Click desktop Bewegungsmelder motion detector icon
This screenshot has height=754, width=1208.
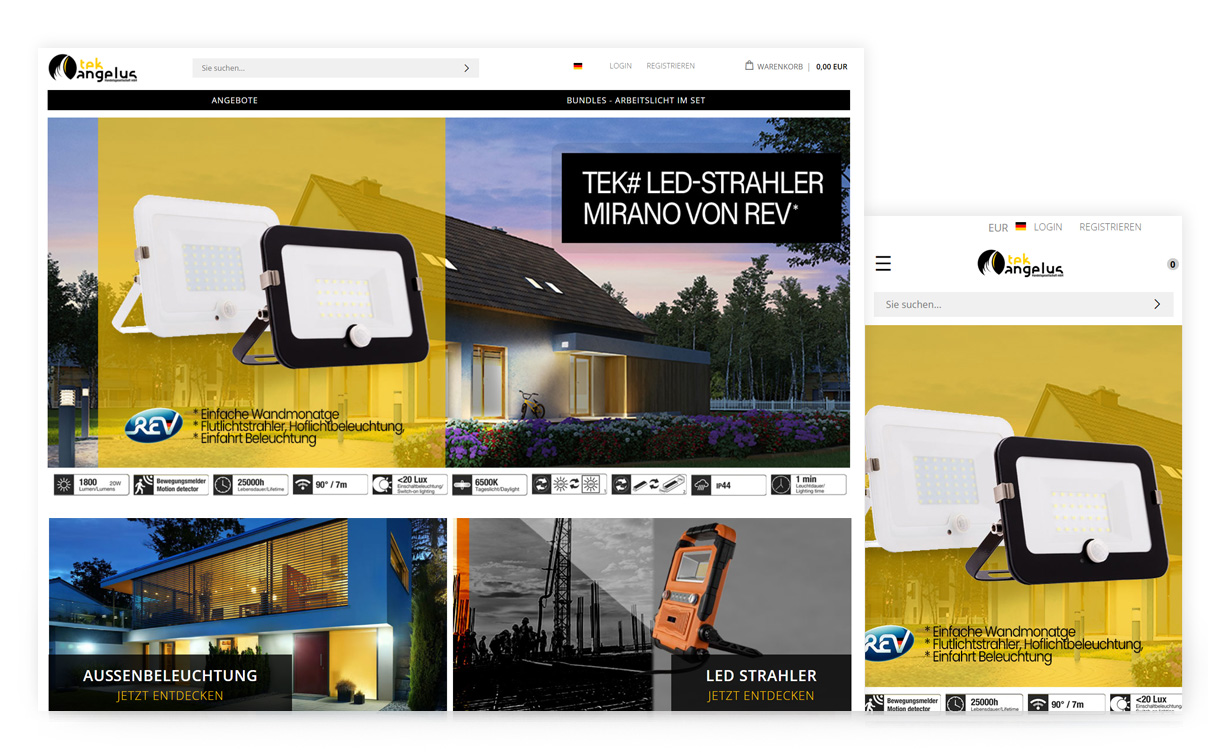tap(171, 485)
